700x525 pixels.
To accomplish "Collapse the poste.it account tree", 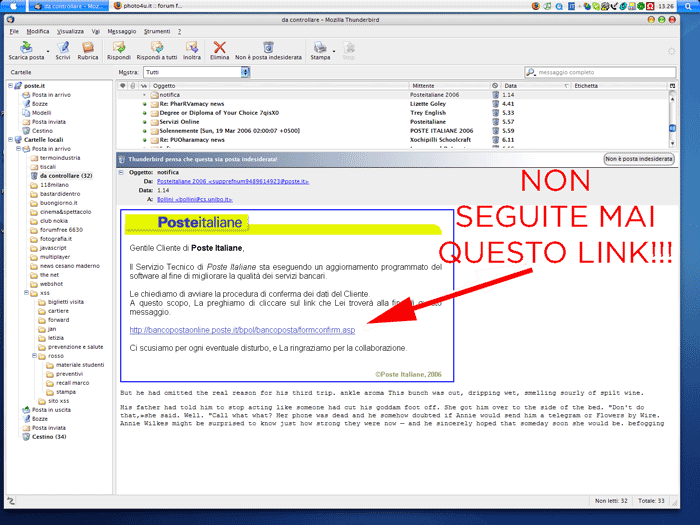I will click(x=10, y=85).
